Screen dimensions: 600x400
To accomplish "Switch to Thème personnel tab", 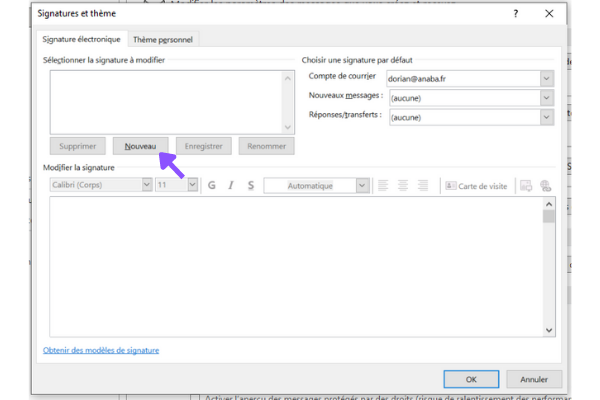I will (163, 39).
